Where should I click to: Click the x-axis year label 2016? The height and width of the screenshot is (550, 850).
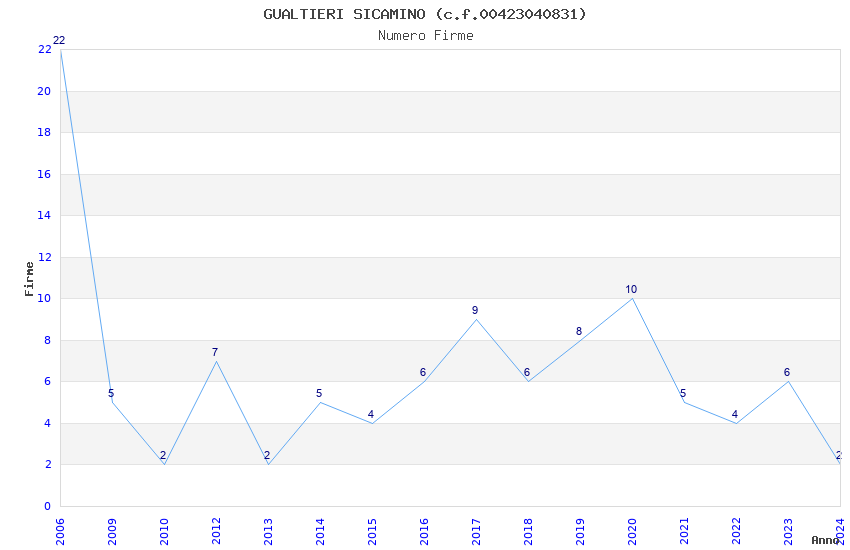point(424,531)
